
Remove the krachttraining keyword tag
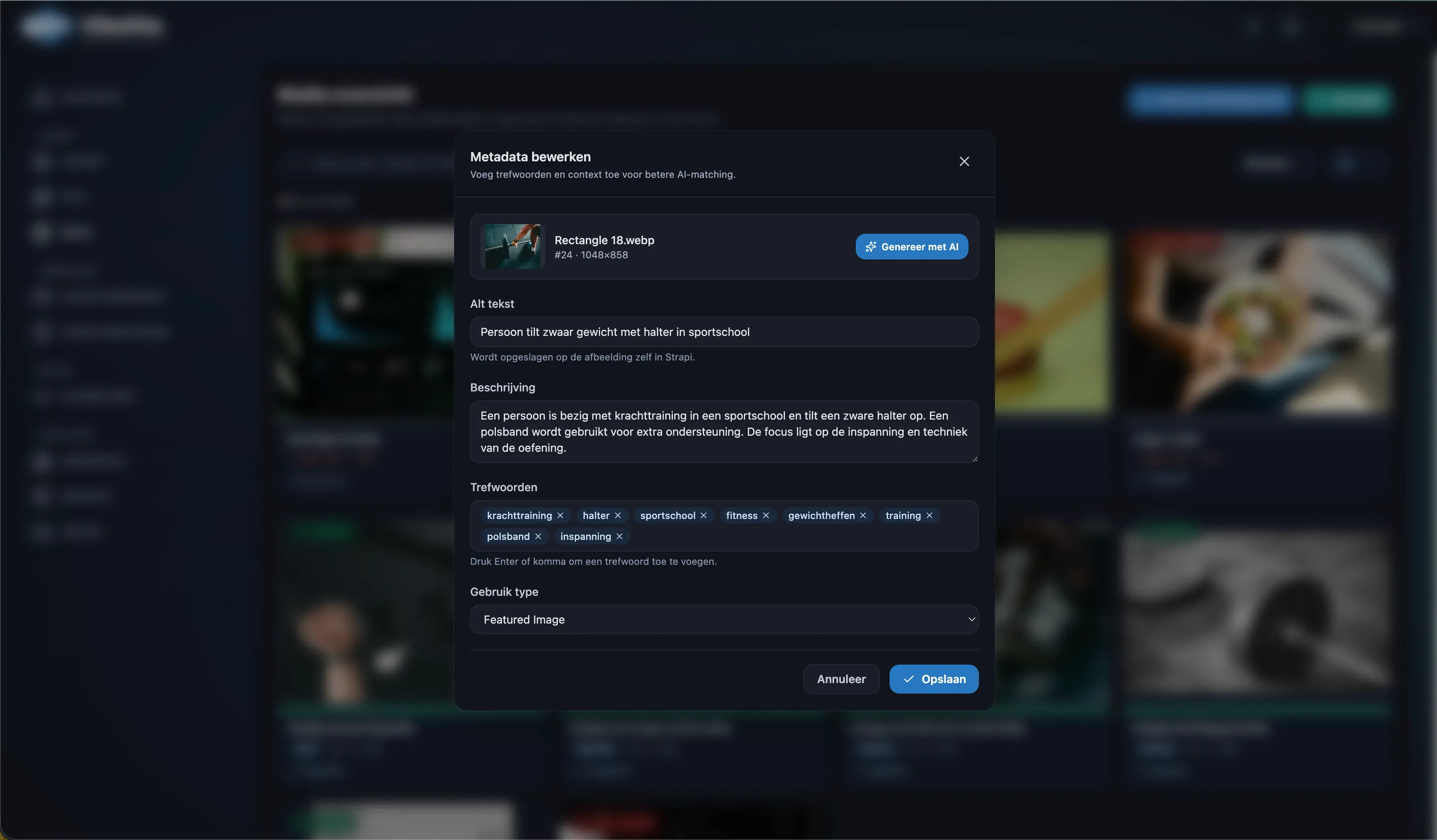[560, 516]
